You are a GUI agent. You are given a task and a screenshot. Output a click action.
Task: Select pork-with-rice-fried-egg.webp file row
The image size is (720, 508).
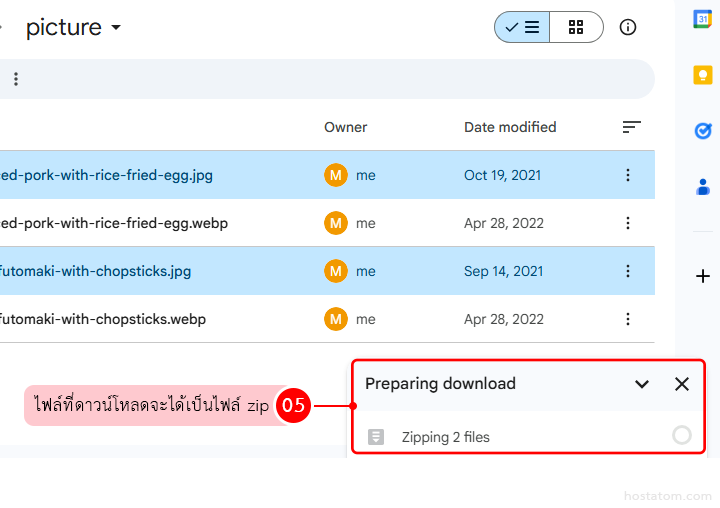click(x=327, y=223)
